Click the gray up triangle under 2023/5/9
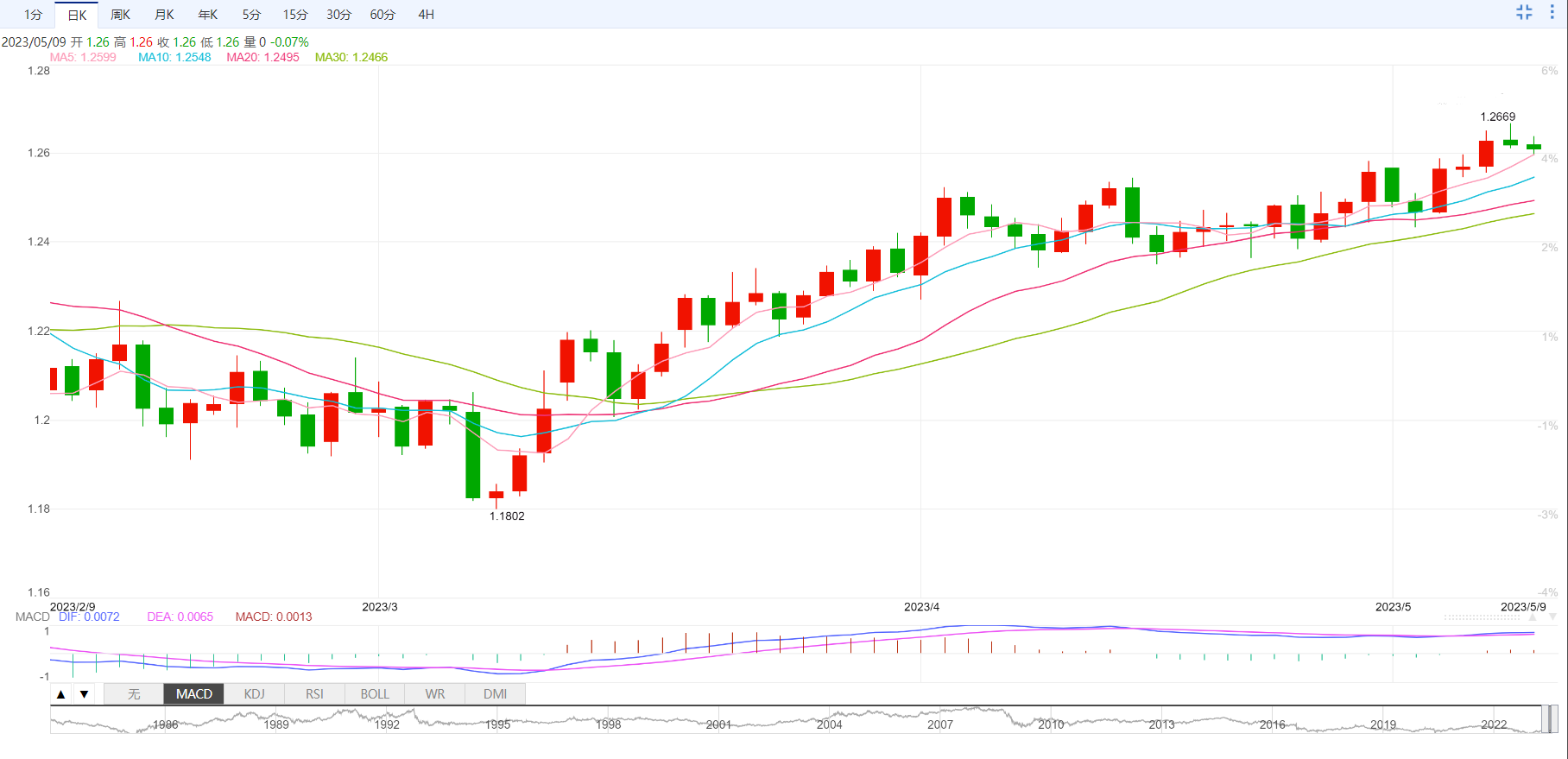This screenshot has width=1568, height=759. [x=1533, y=617]
